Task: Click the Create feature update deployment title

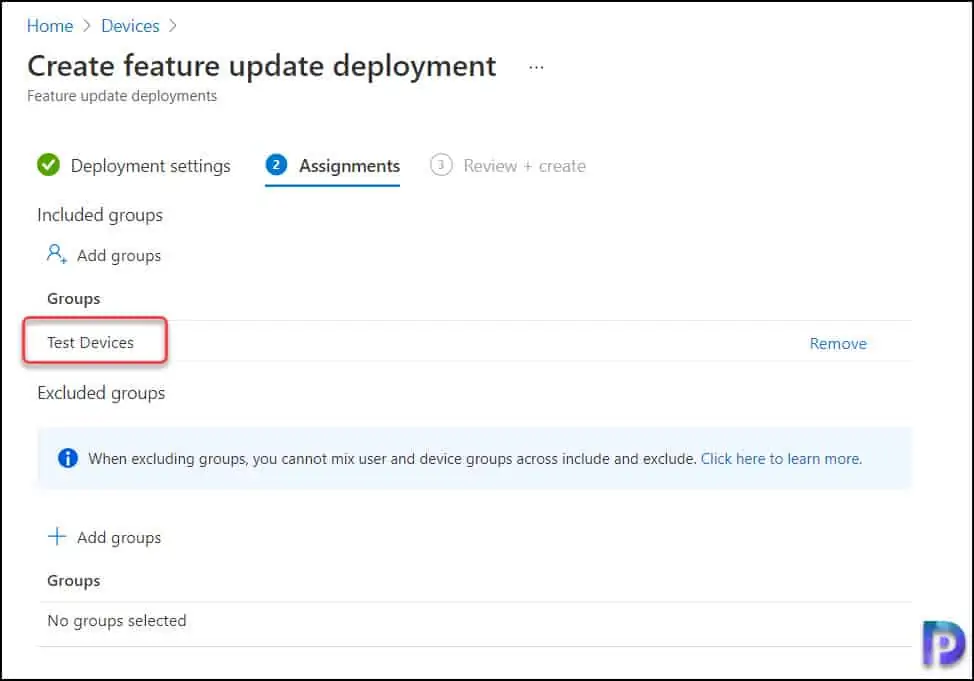Action: click(x=262, y=66)
